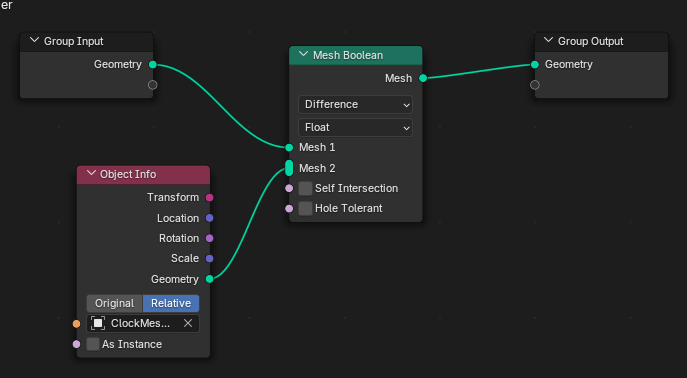Click Group Output Geometry input socket
The height and width of the screenshot is (378, 687).
[535, 65]
